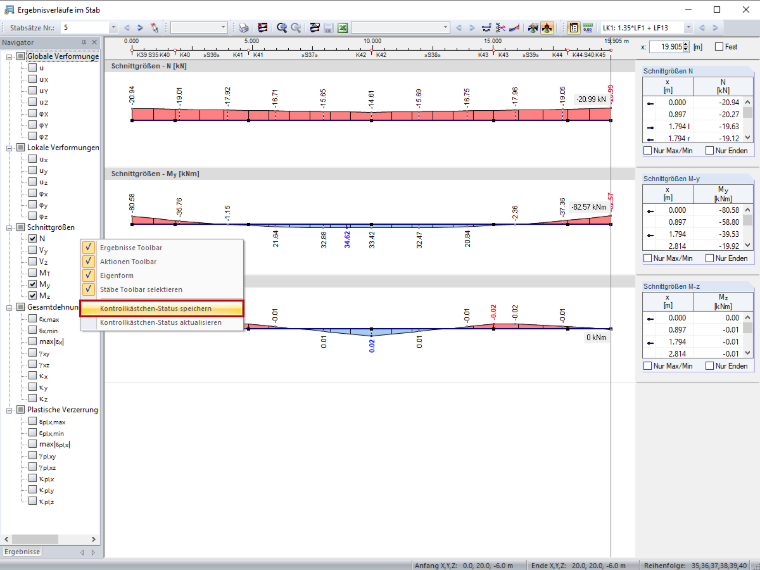Click the scissors-like section cut icon
This screenshot has width=760, height=570.
501,28
